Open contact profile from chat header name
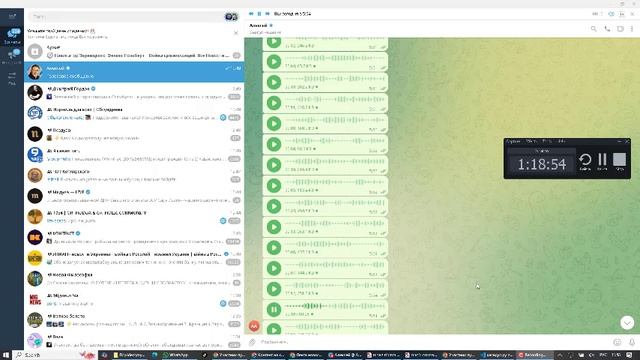640x360 pixels. click(x=258, y=25)
